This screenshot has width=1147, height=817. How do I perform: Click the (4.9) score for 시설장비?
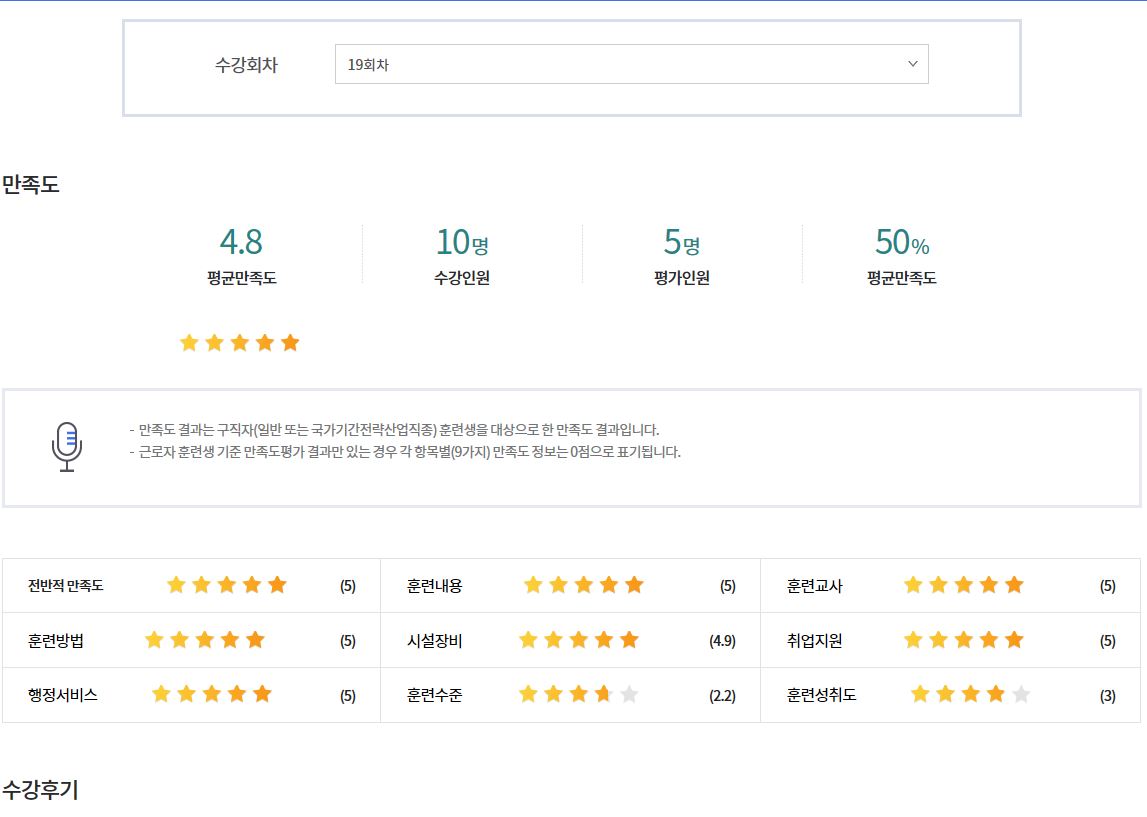[x=722, y=641]
